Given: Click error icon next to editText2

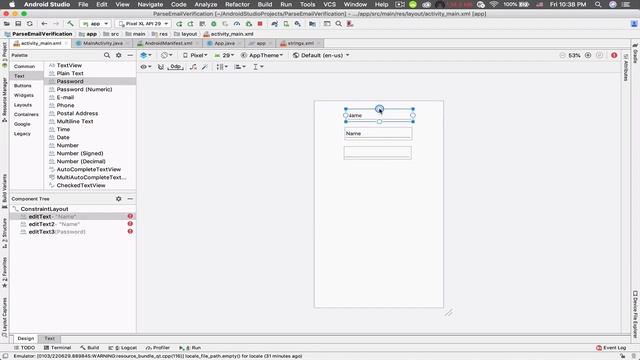Looking at the screenshot, I should click(x=130, y=224).
